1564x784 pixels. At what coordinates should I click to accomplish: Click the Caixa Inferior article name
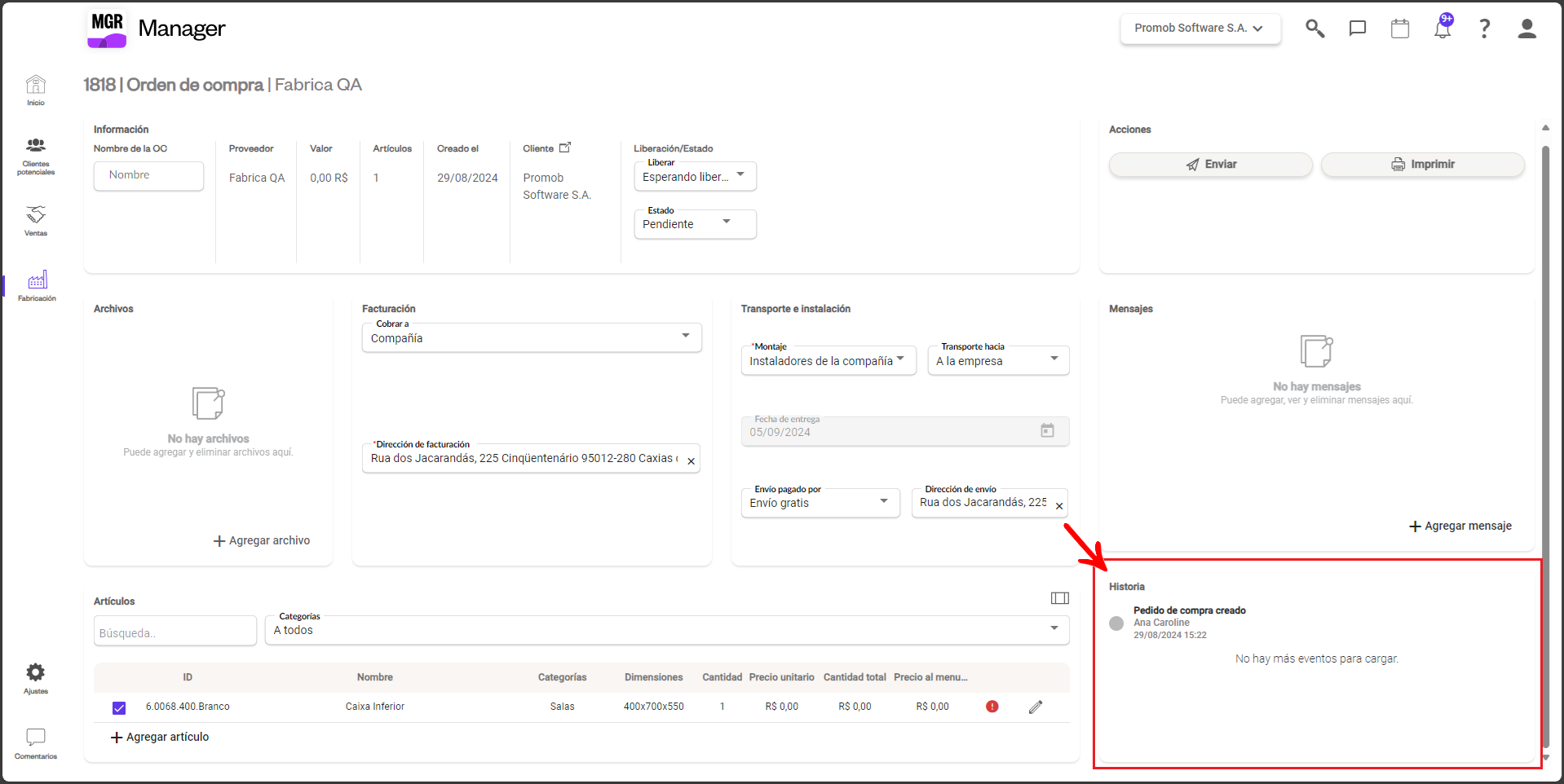[x=375, y=707]
